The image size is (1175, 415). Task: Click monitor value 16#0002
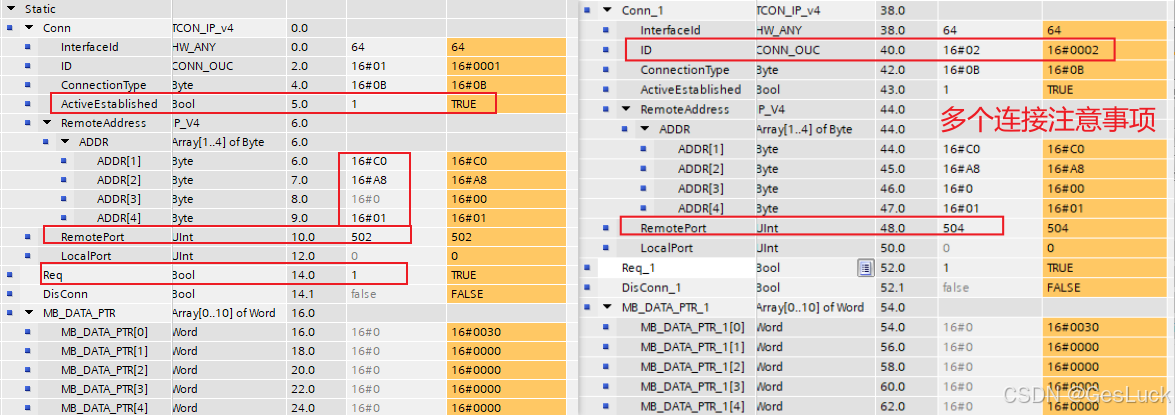[1074, 50]
